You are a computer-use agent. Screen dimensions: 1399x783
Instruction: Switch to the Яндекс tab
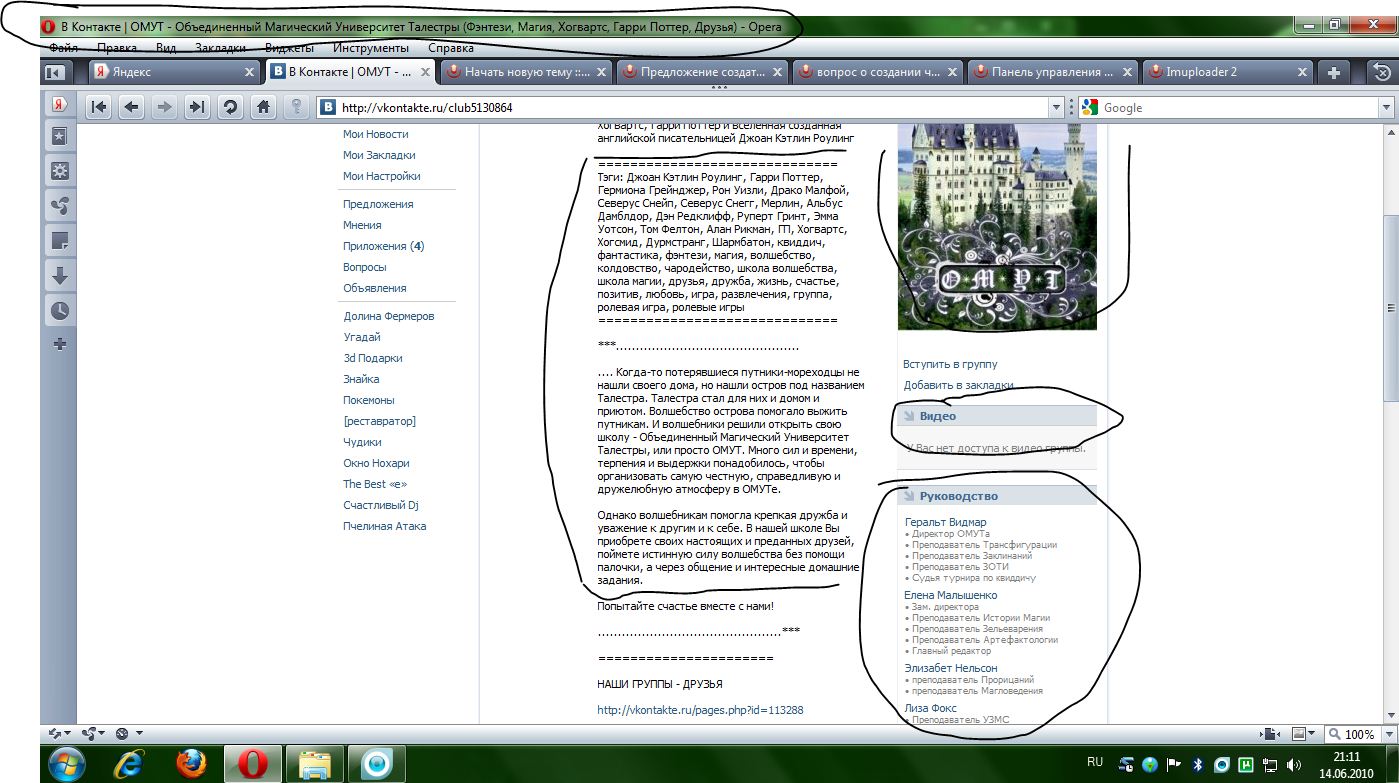click(x=176, y=72)
